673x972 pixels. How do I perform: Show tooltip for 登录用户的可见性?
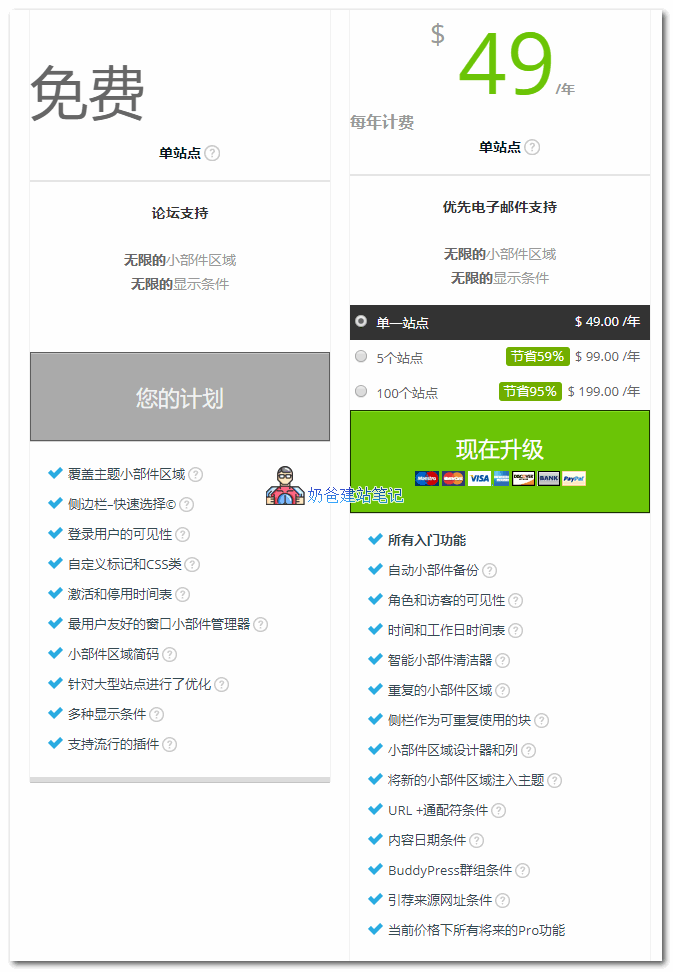pyautogui.click(x=182, y=534)
